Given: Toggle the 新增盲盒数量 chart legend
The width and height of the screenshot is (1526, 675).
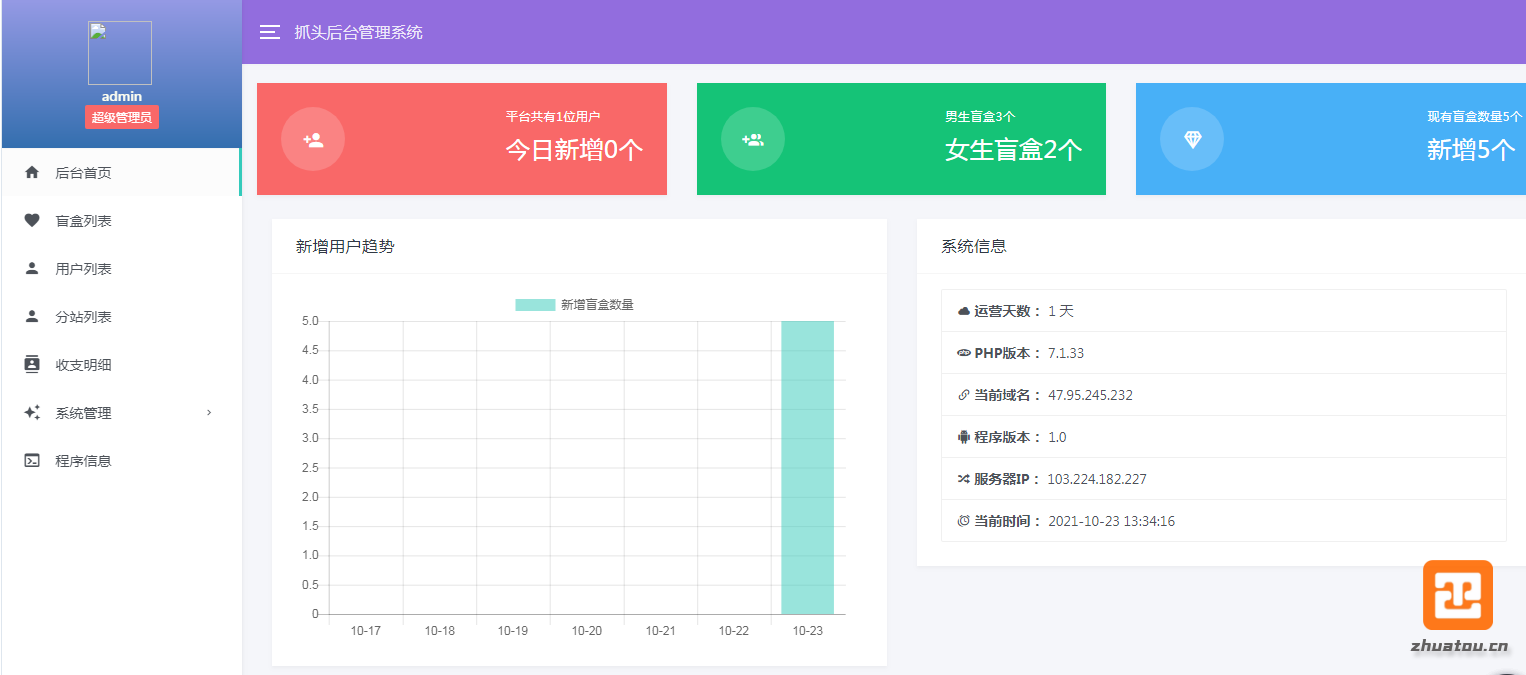Looking at the screenshot, I should tap(575, 305).
